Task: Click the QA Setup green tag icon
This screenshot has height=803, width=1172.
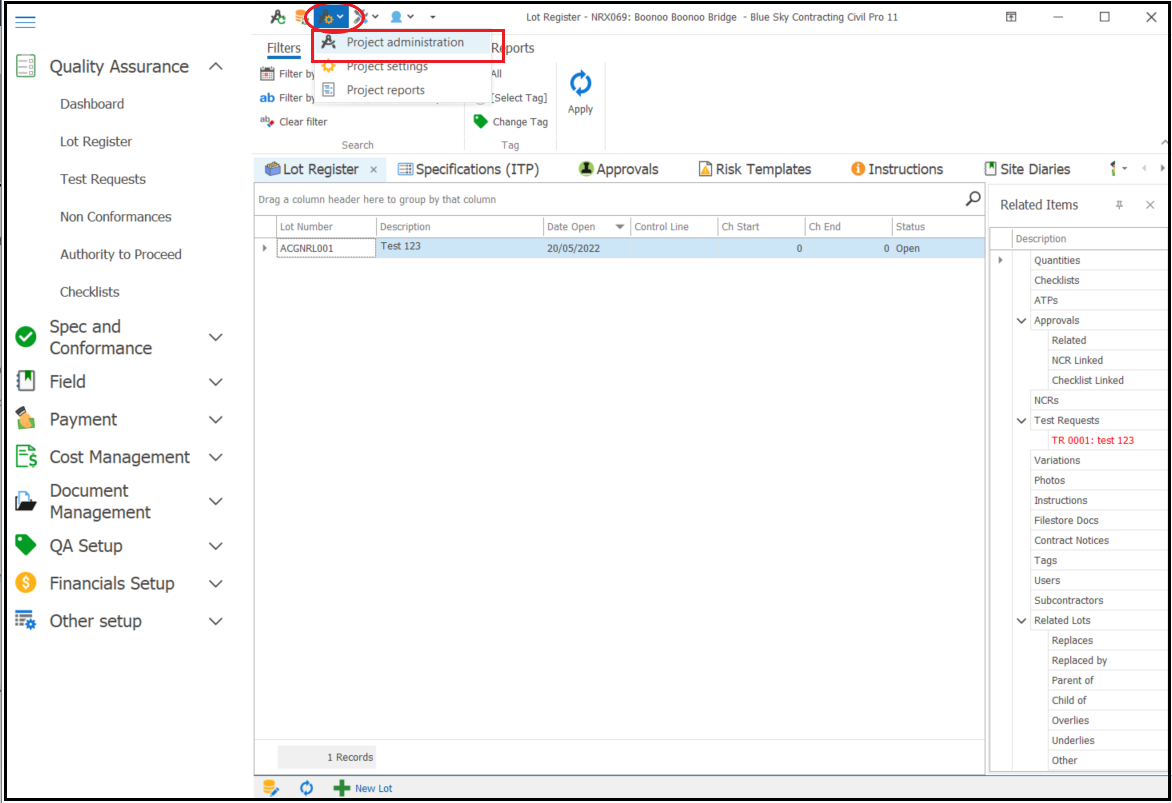Action: (x=25, y=545)
